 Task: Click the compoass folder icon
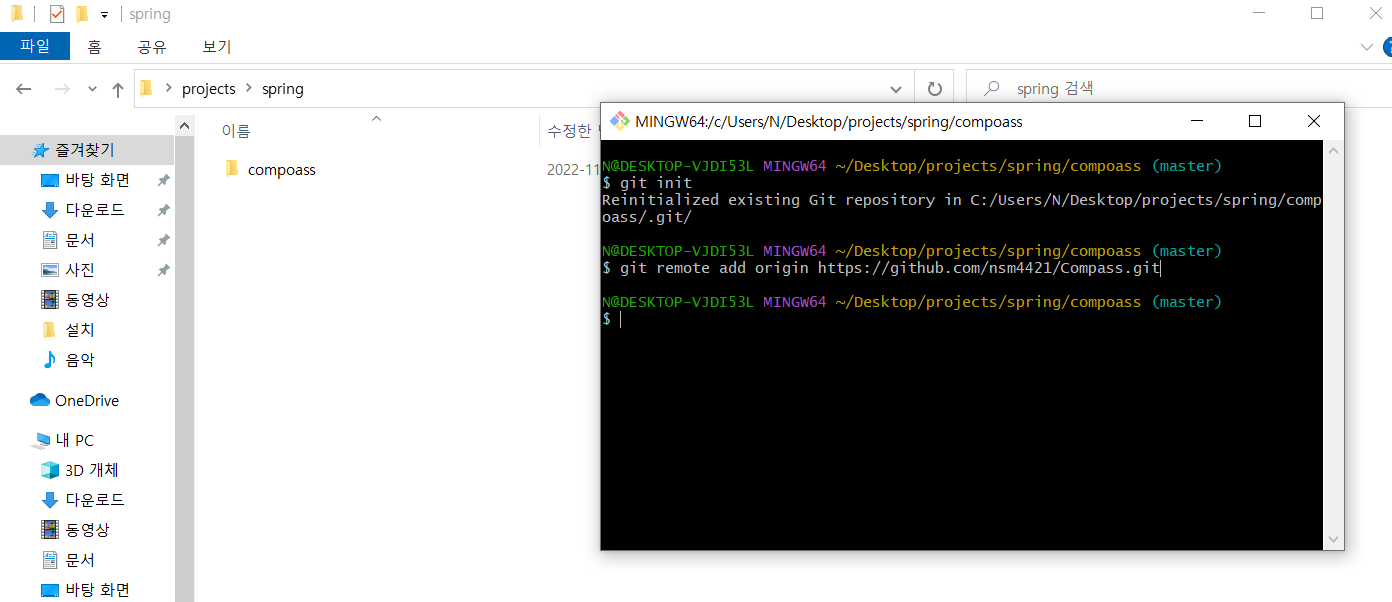[232, 169]
